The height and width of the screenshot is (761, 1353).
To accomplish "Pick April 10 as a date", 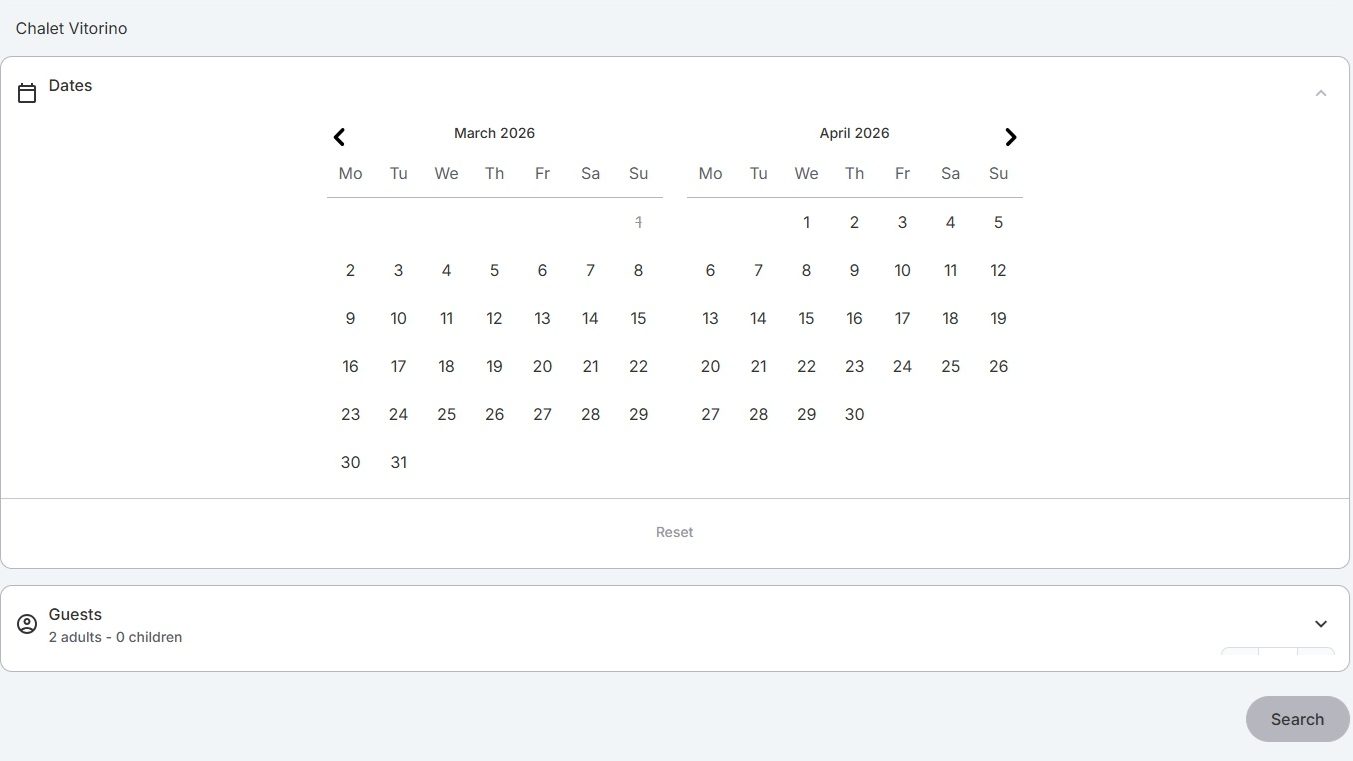I will (x=902, y=271).
